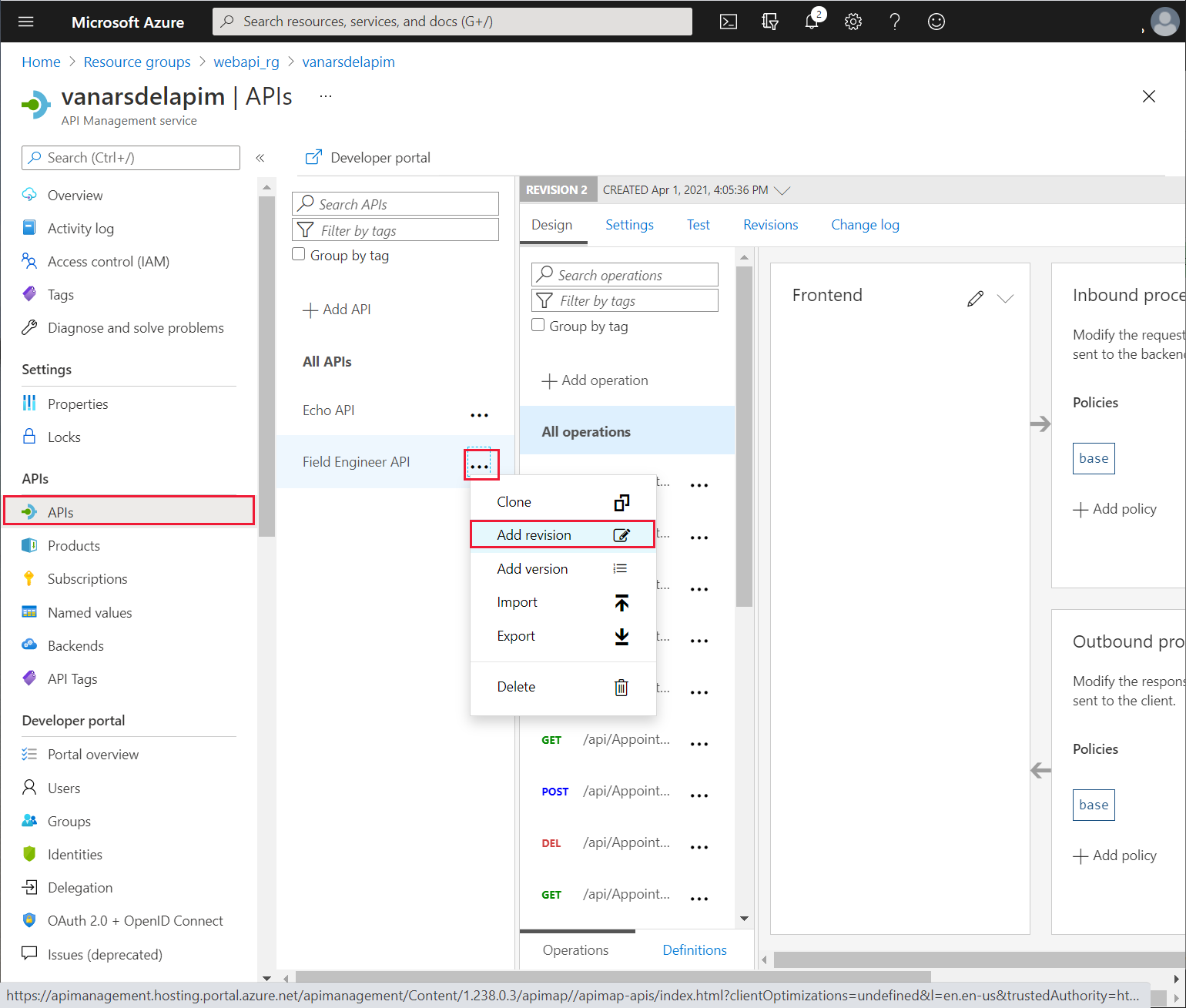Focus the Search APIs box
The height and width of the screenshot is (1008, 1186).
tap(395, 204)
